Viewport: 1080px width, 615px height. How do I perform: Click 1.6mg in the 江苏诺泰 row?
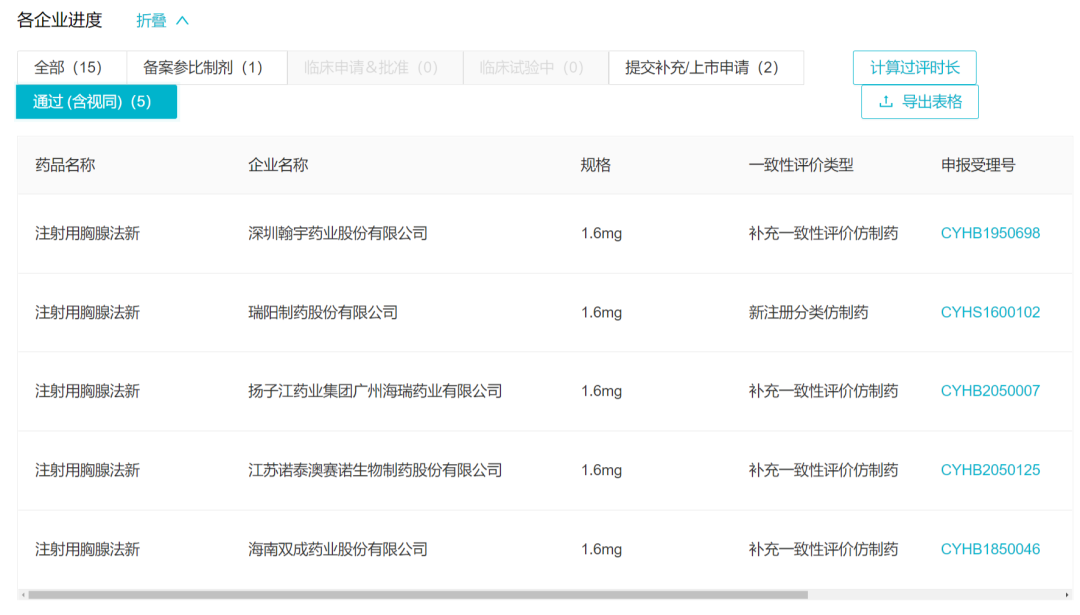pyautogui.click(x=601, y=470)
